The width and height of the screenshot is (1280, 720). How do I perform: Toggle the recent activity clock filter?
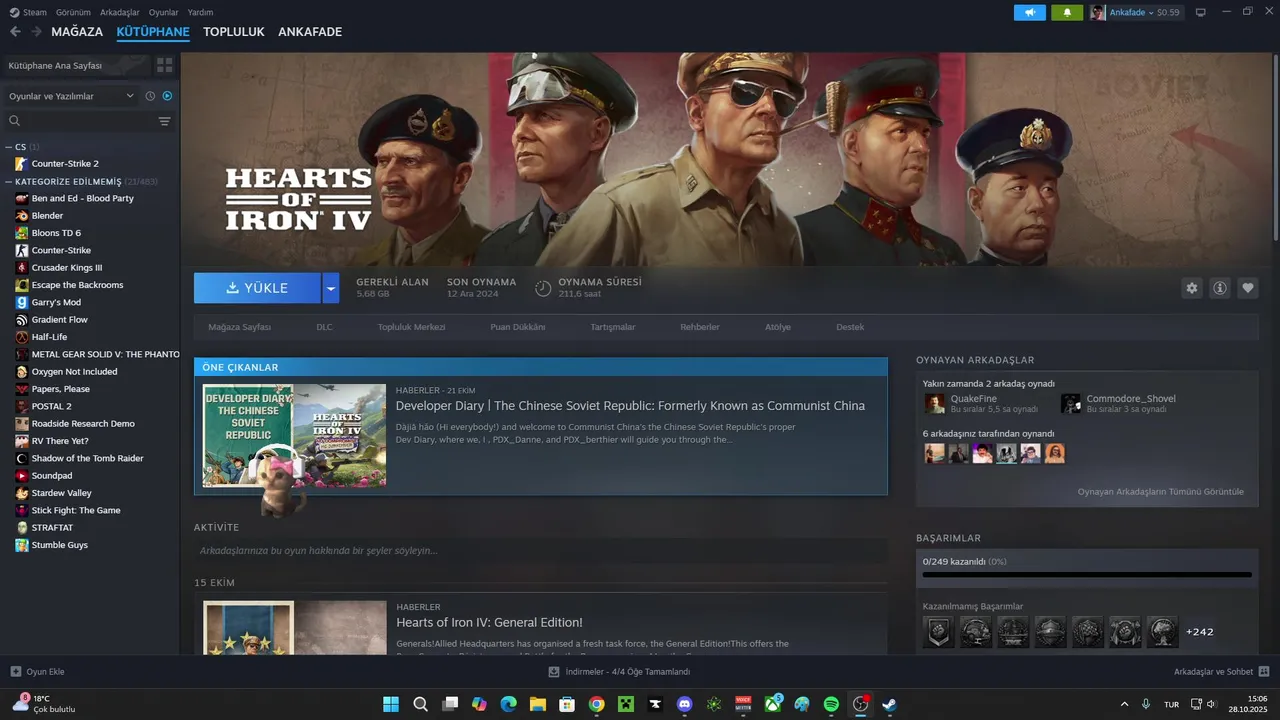pos(150,96)
